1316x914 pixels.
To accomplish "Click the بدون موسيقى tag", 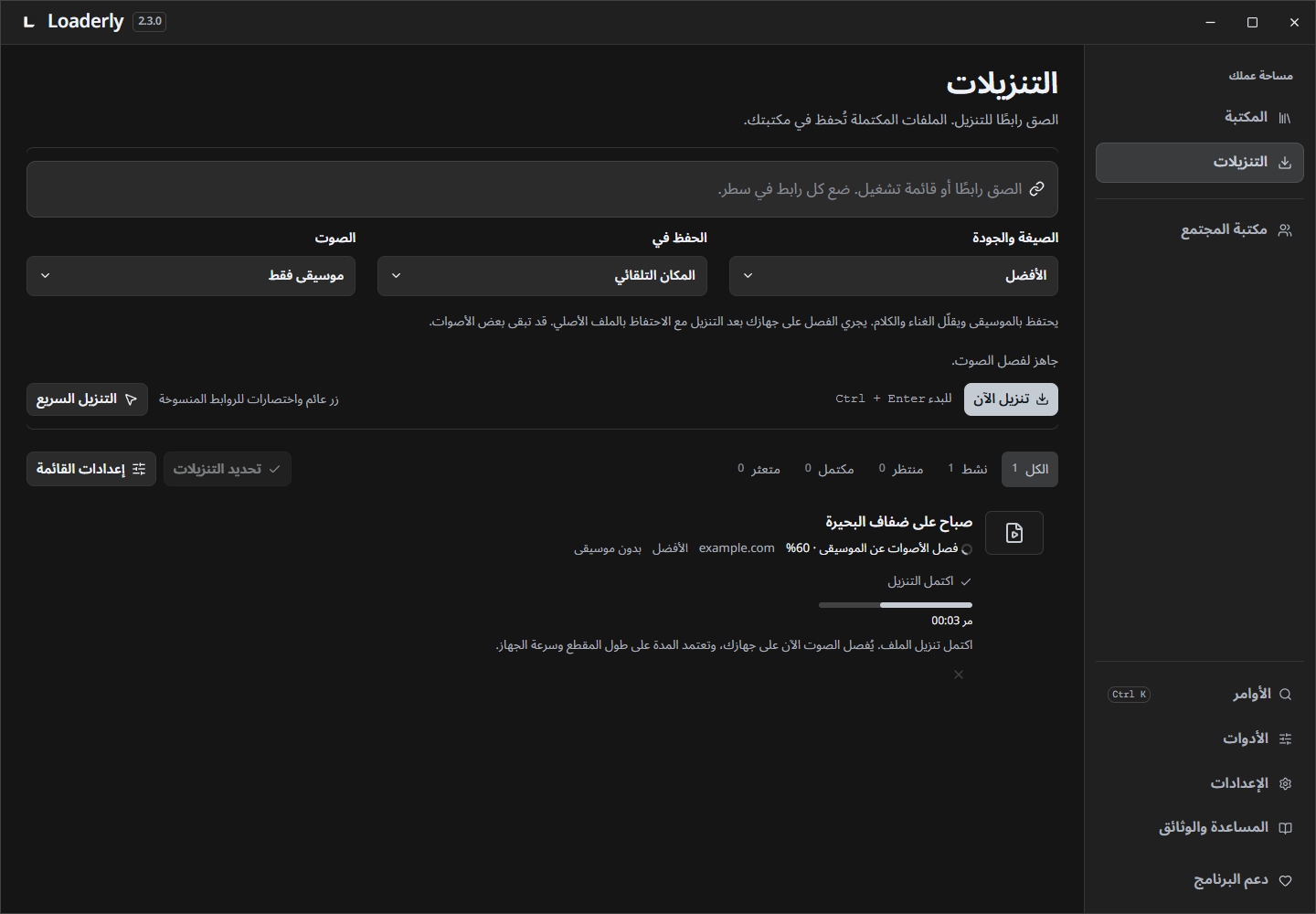I will point(608,548).
